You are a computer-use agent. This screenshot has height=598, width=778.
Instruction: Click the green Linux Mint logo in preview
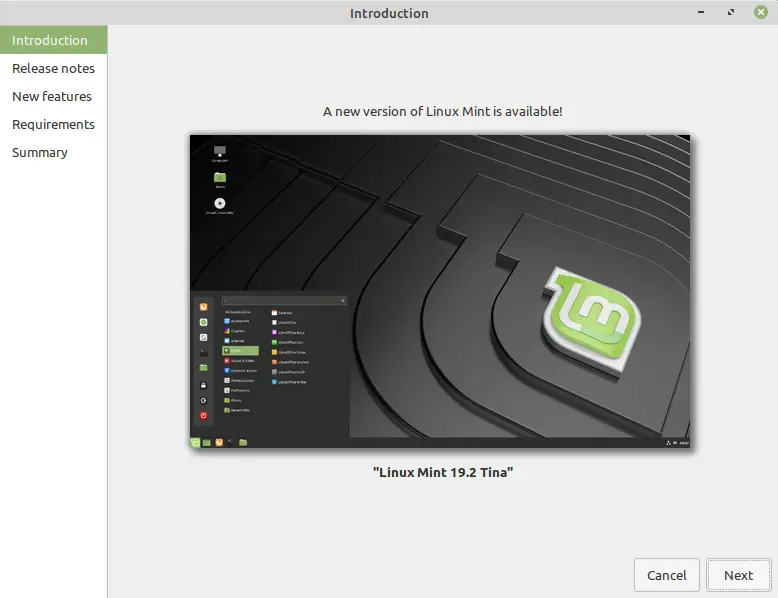click(x=591, y=319)
